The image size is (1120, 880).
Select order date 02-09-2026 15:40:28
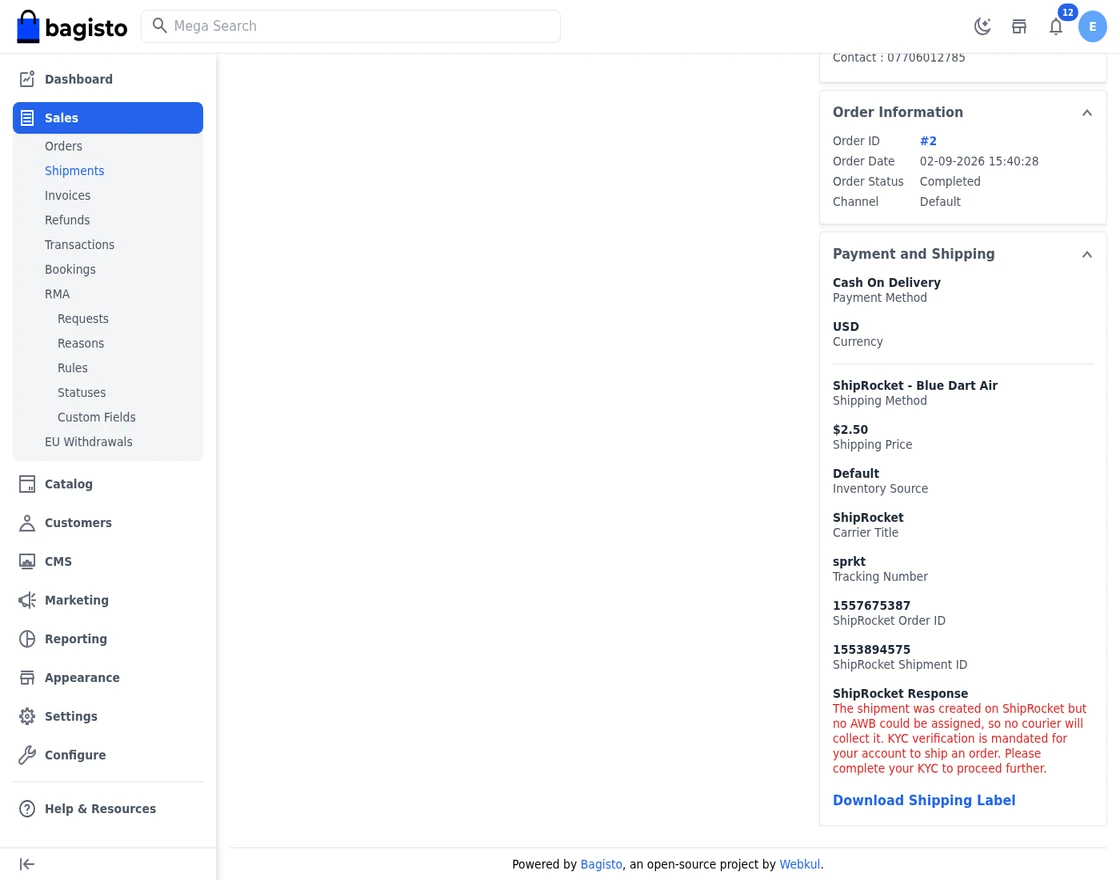tap(979, 161)
